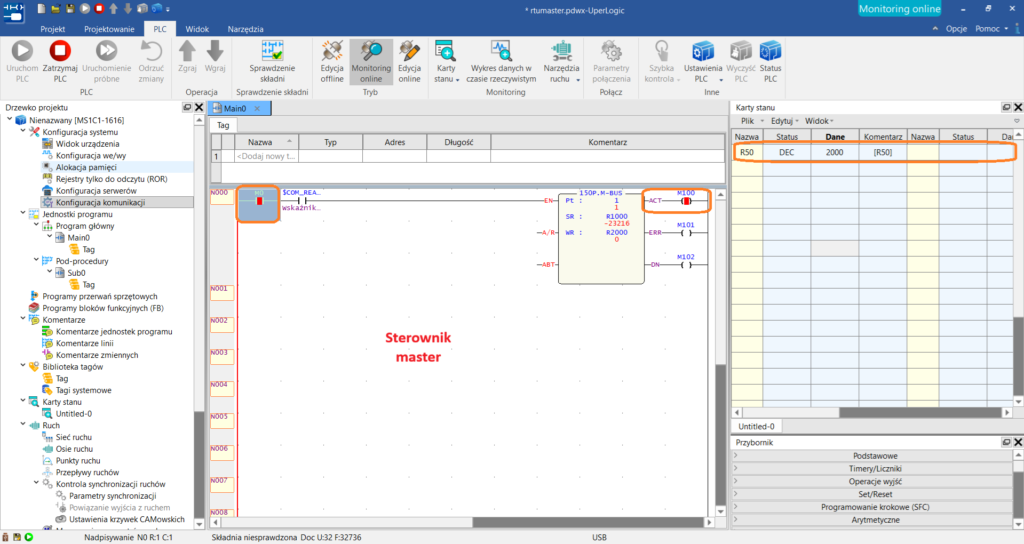Screen dimensions: 1024x544
Task: Click the Nazwa column header in tag table
Action: pyautogui.click(x=266, y=142)
